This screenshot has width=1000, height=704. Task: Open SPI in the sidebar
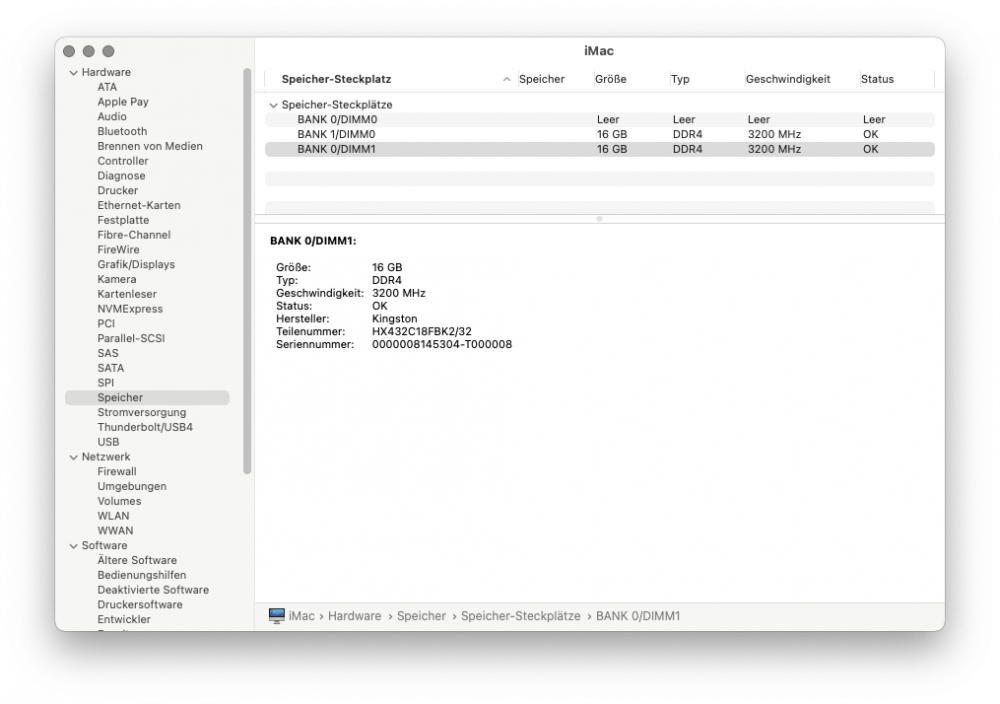pos(106,383)
